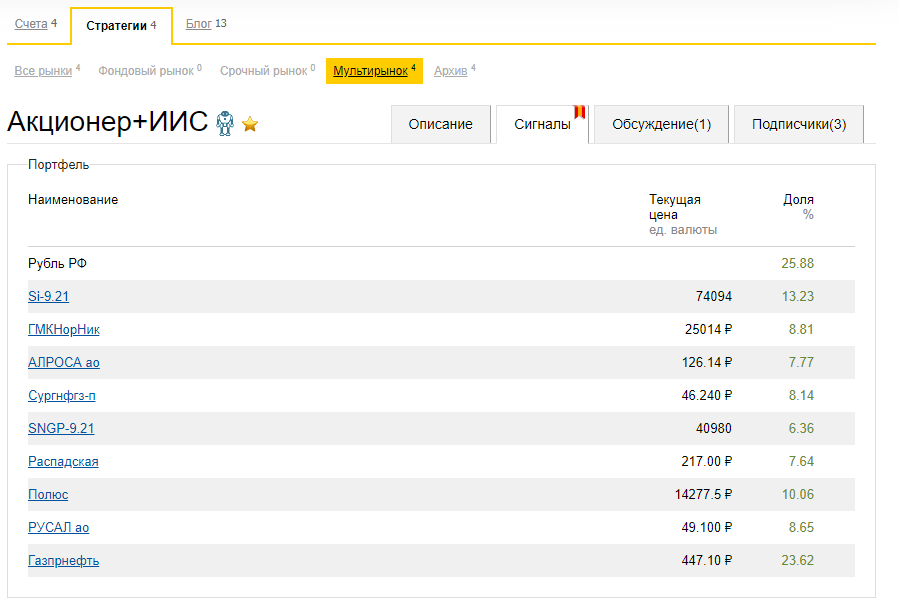Click the 8.81 share value

(801, 330)
